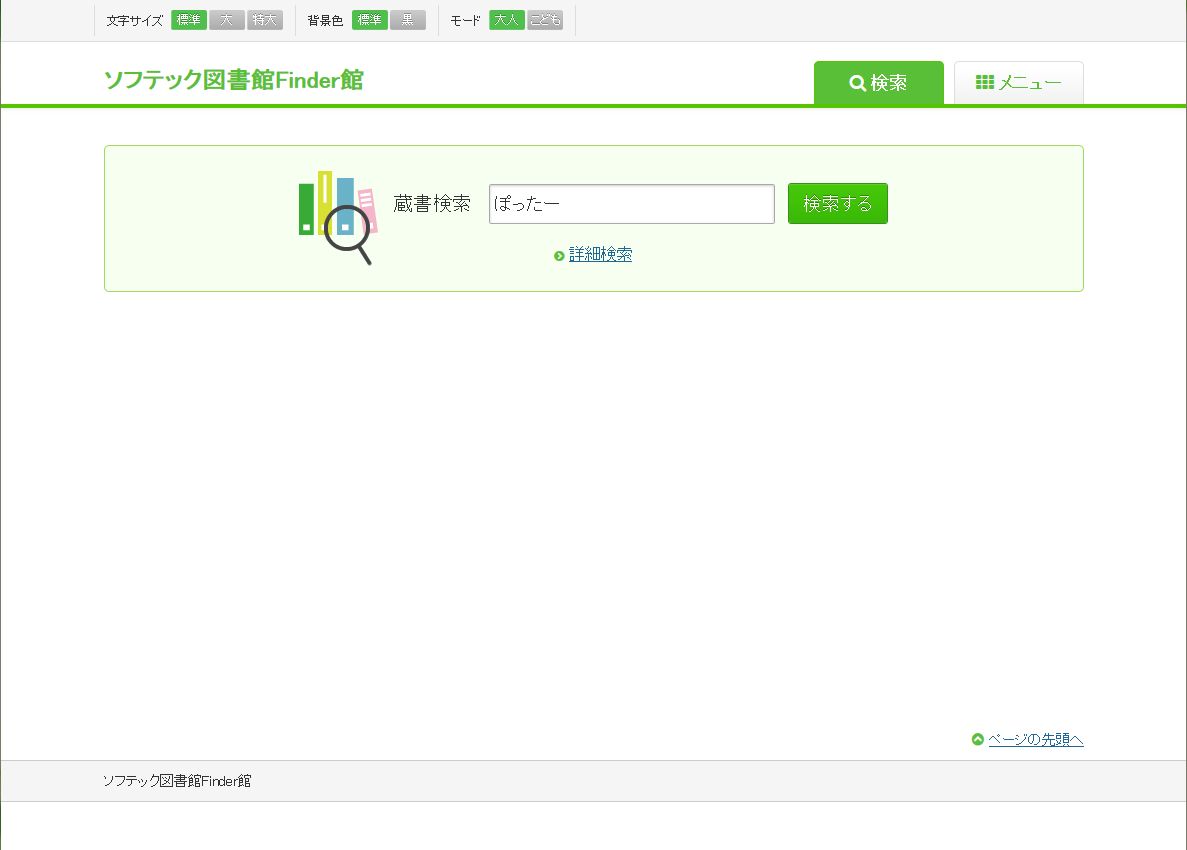Switch 文字サイズ to 特大
Screen dimensions: 1187x850
[x=265, y=20]
